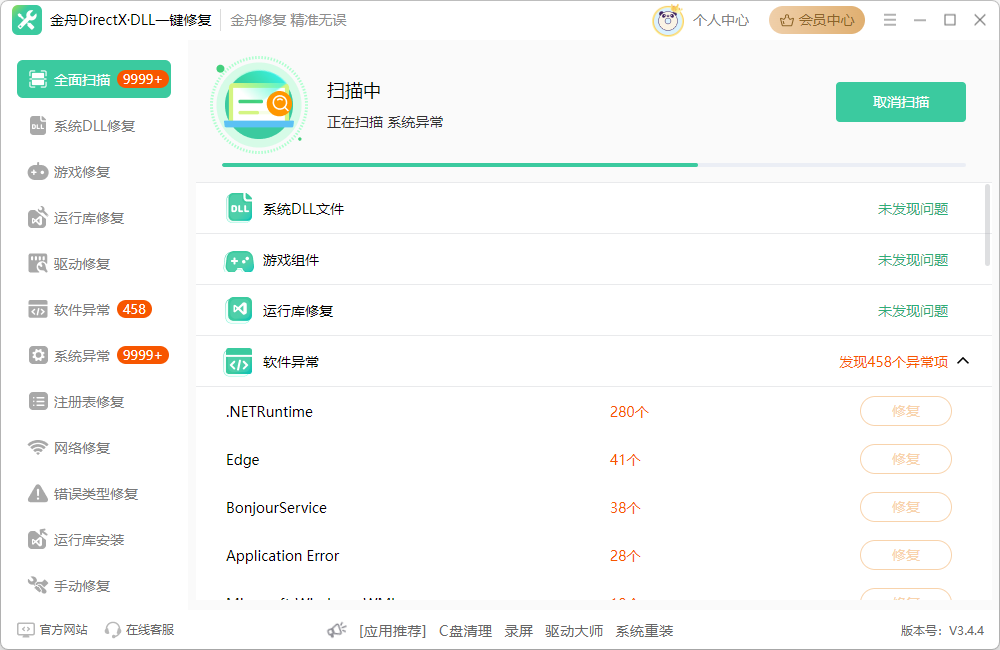Click the 版本号 V3.4.4 text
The width and height of the screenshot is (1000, 650).
[x=942, y=630]
